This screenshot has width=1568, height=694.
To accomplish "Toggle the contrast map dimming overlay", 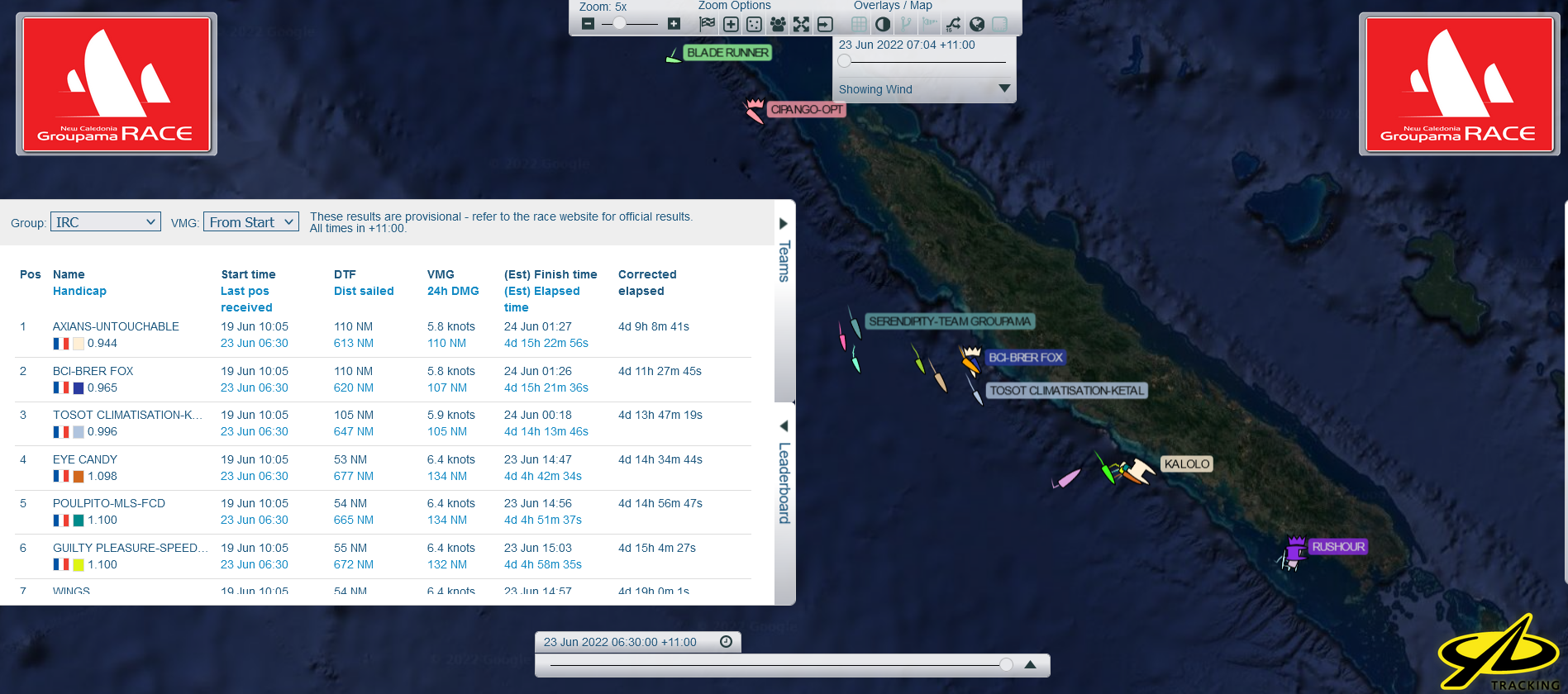I will point(883,24).
